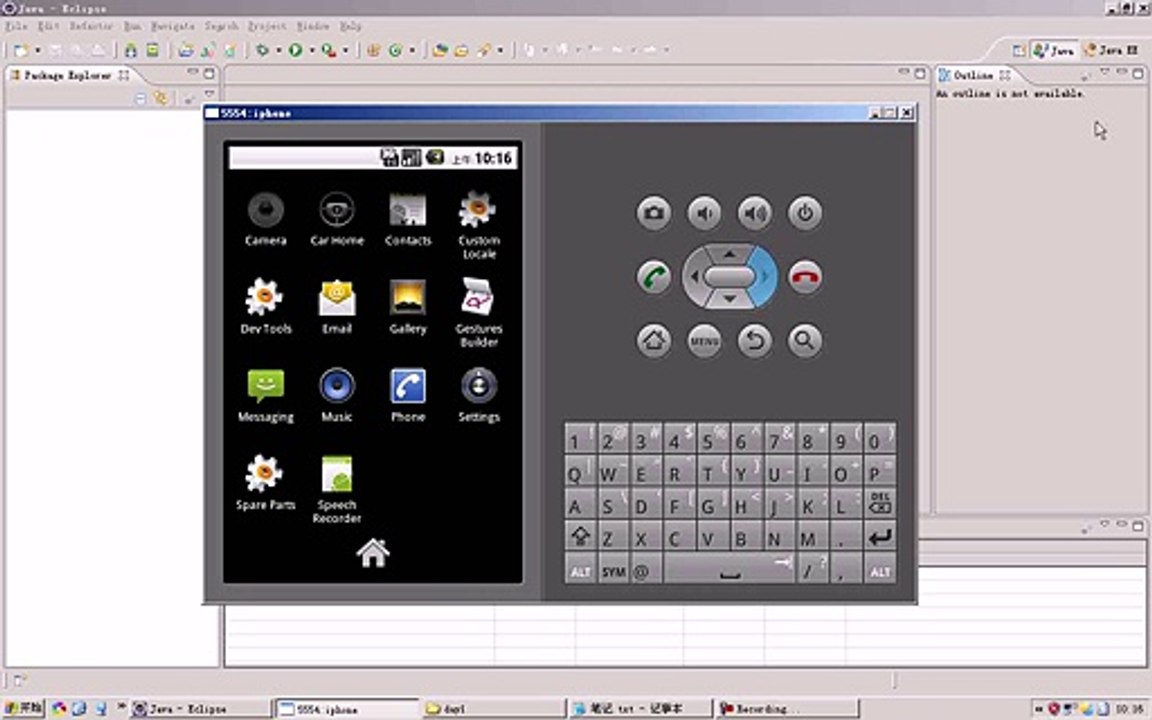Launch Car Home app
Image resolution: width=1152 pixels, height=720 pixels.
tap(336, 218)
